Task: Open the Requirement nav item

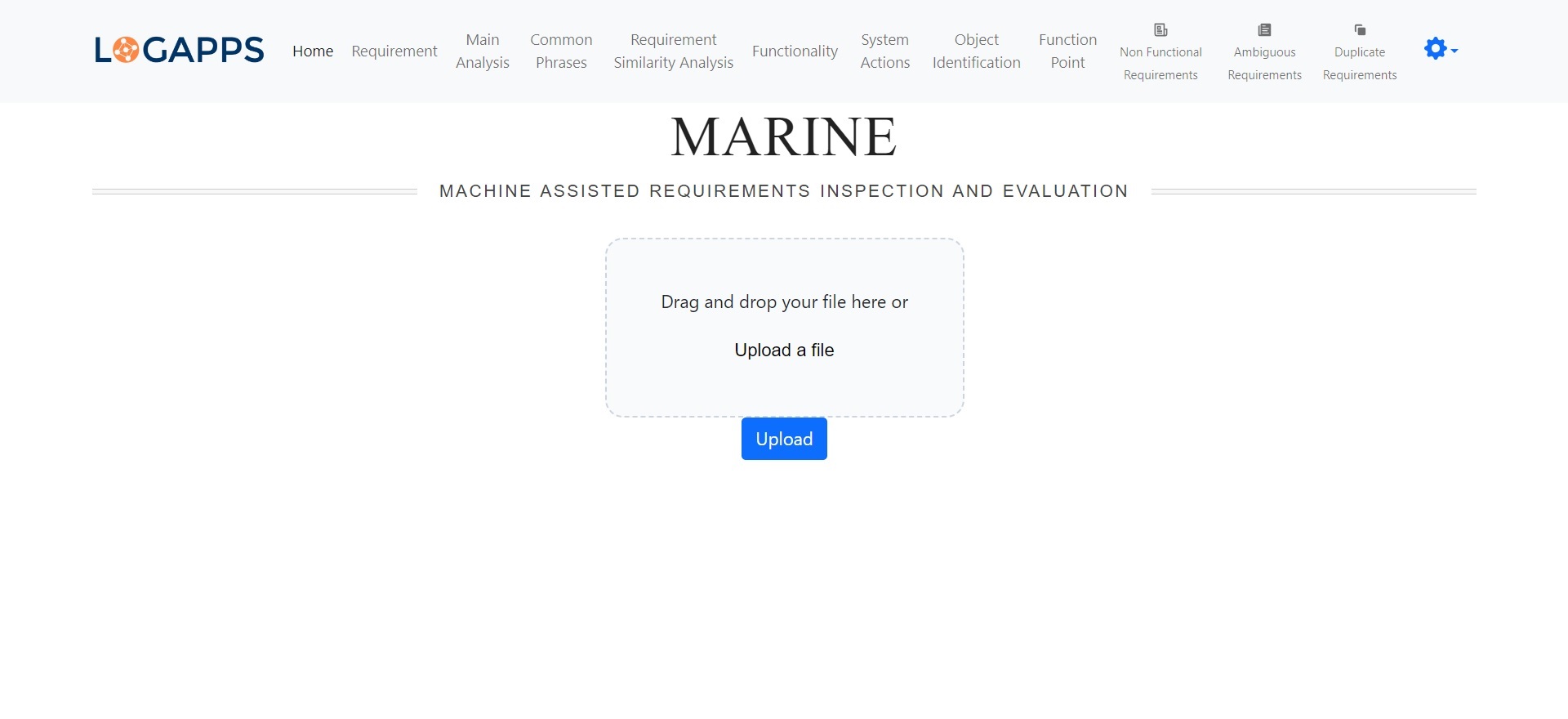Action: click(394, 51)
